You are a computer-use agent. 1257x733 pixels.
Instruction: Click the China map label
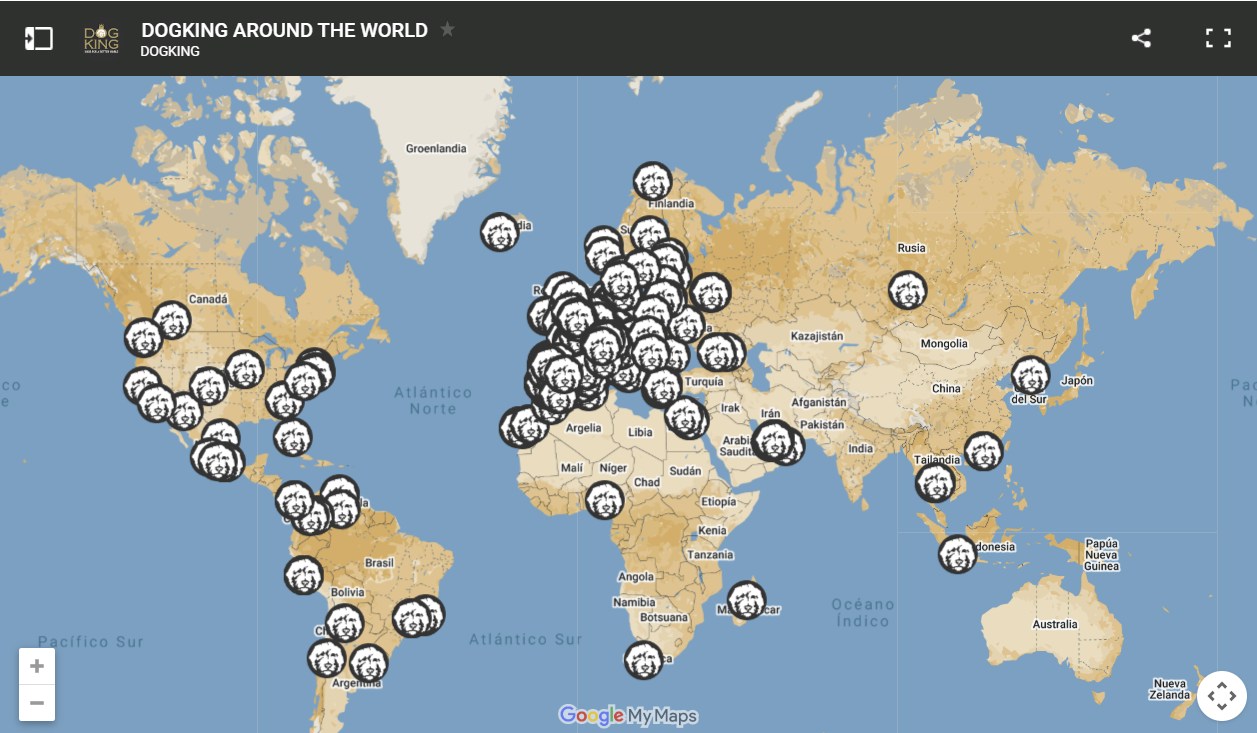pyautogui.click(x=946, y=388)
